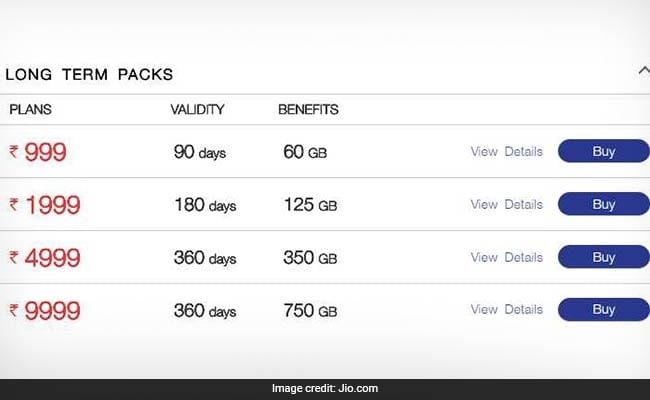This screenshot has width=650, height=400.
Task: Click the Validity column header
Action: [x=197, y=109]
